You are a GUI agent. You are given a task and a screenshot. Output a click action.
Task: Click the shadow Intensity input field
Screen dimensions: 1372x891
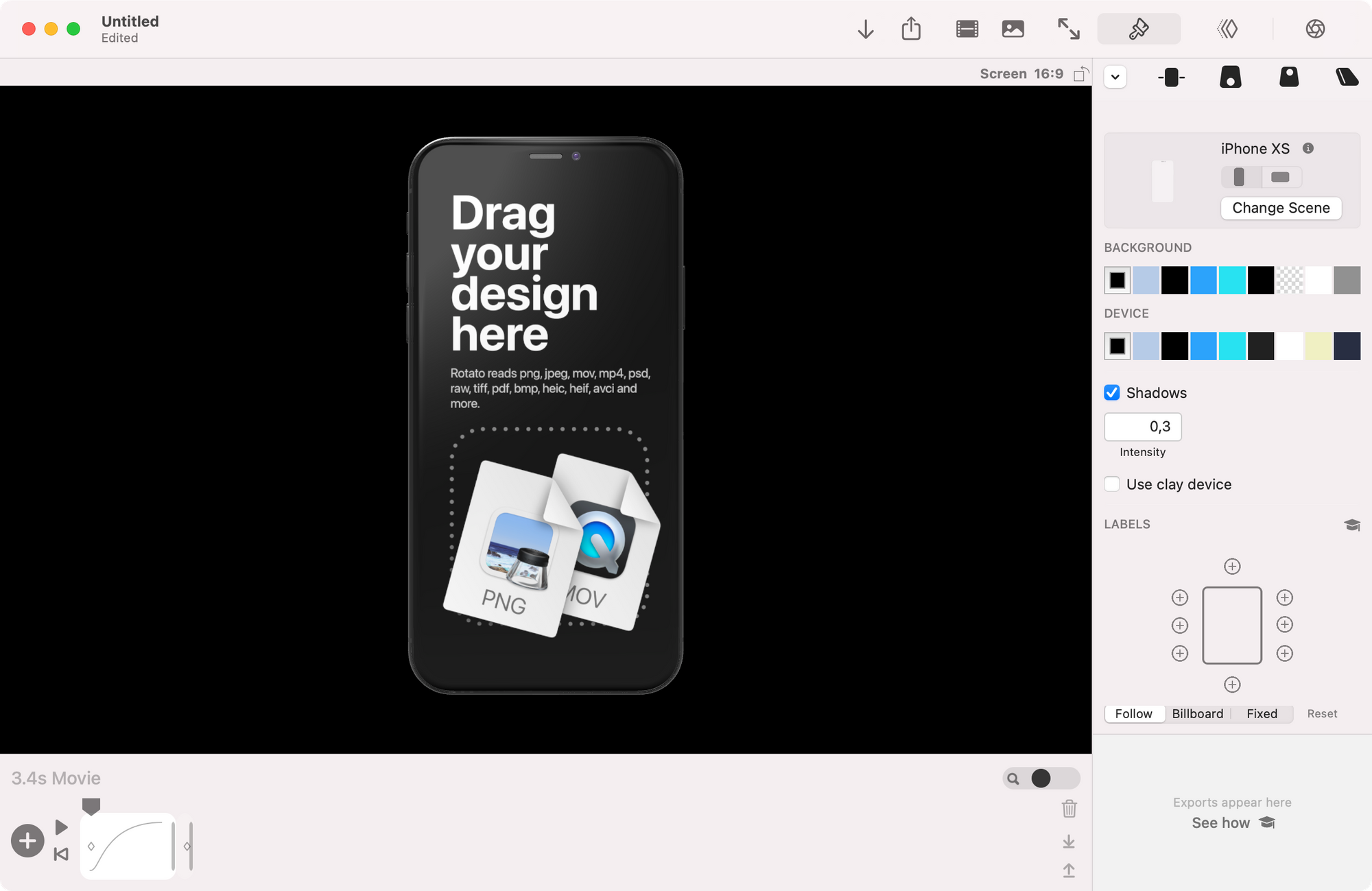coord(1142,427)
